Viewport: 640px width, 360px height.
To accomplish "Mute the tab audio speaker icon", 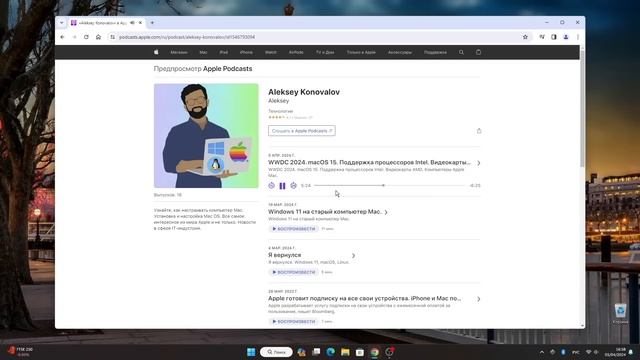I will [x=132, y=23].
